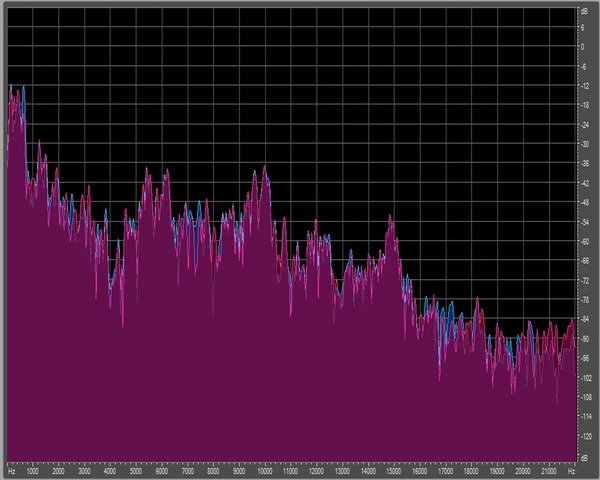Click the 11000 frequency axis label

click(x=290, y=471)
